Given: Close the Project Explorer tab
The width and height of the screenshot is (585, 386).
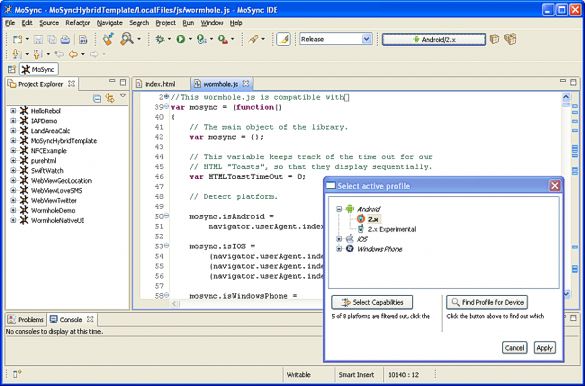Looking at the screenshot, I should click(x=71, y=84).
